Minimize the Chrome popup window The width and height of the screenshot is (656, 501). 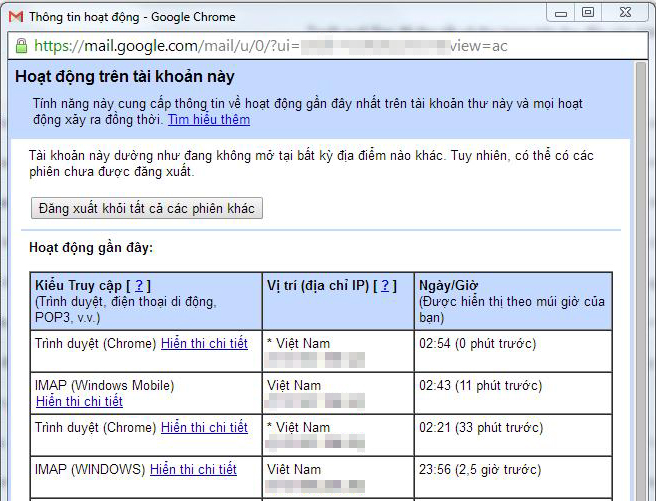(x=561, y=13)
